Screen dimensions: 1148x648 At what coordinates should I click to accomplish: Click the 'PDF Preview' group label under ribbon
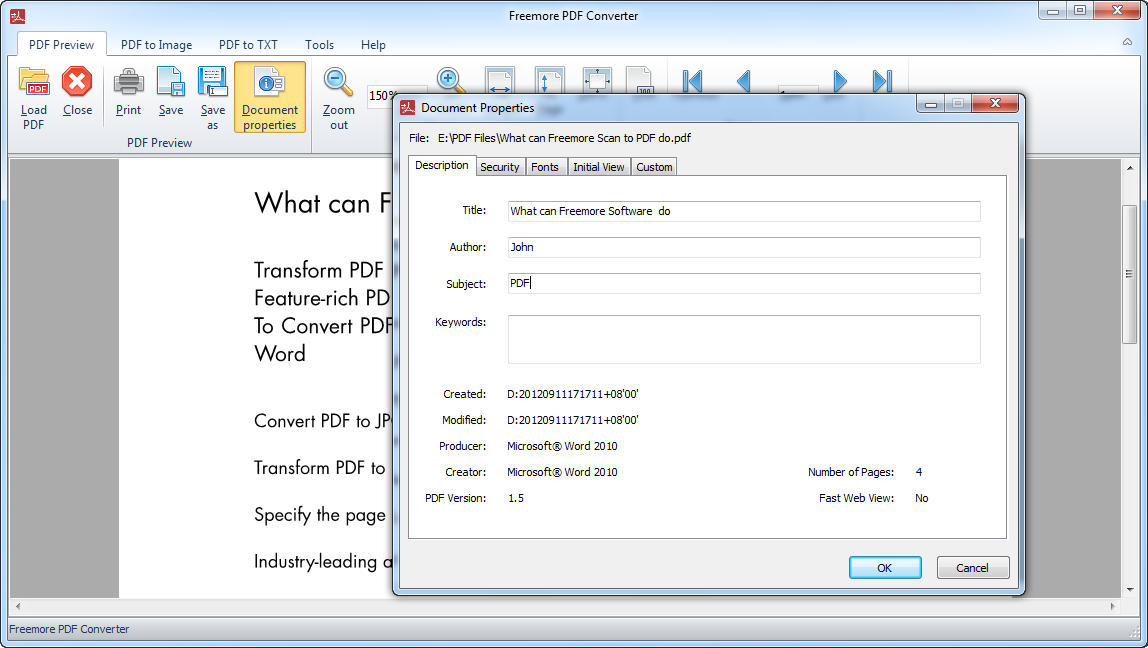point(160,143)
